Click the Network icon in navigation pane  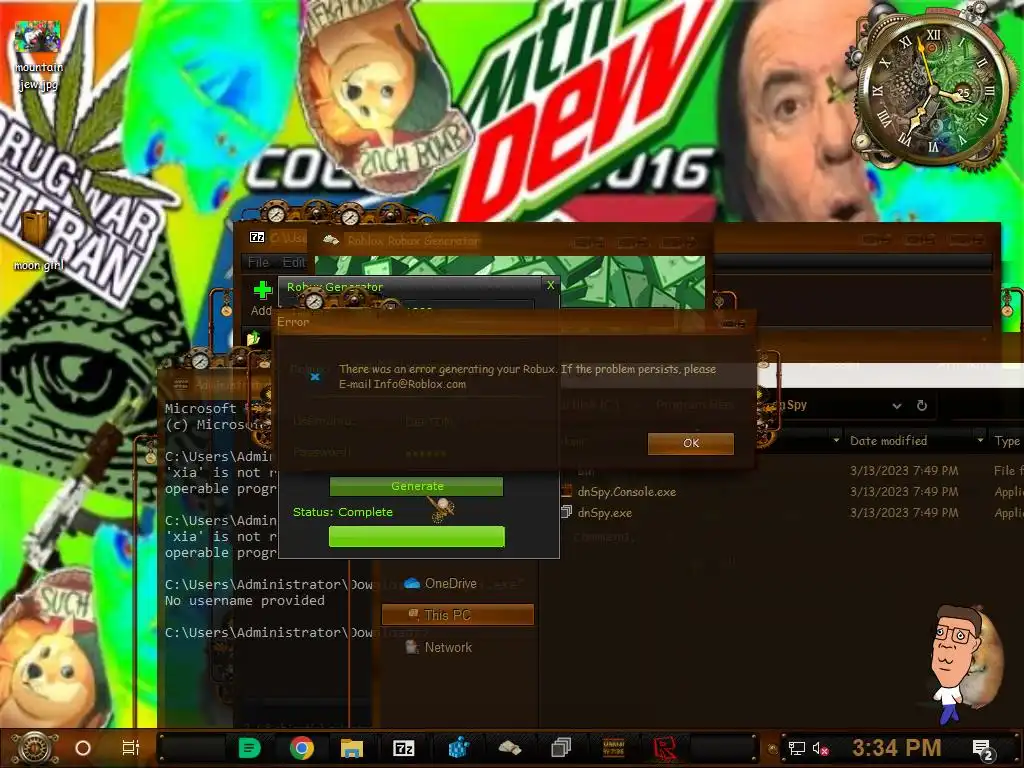[x=411, y=647]
